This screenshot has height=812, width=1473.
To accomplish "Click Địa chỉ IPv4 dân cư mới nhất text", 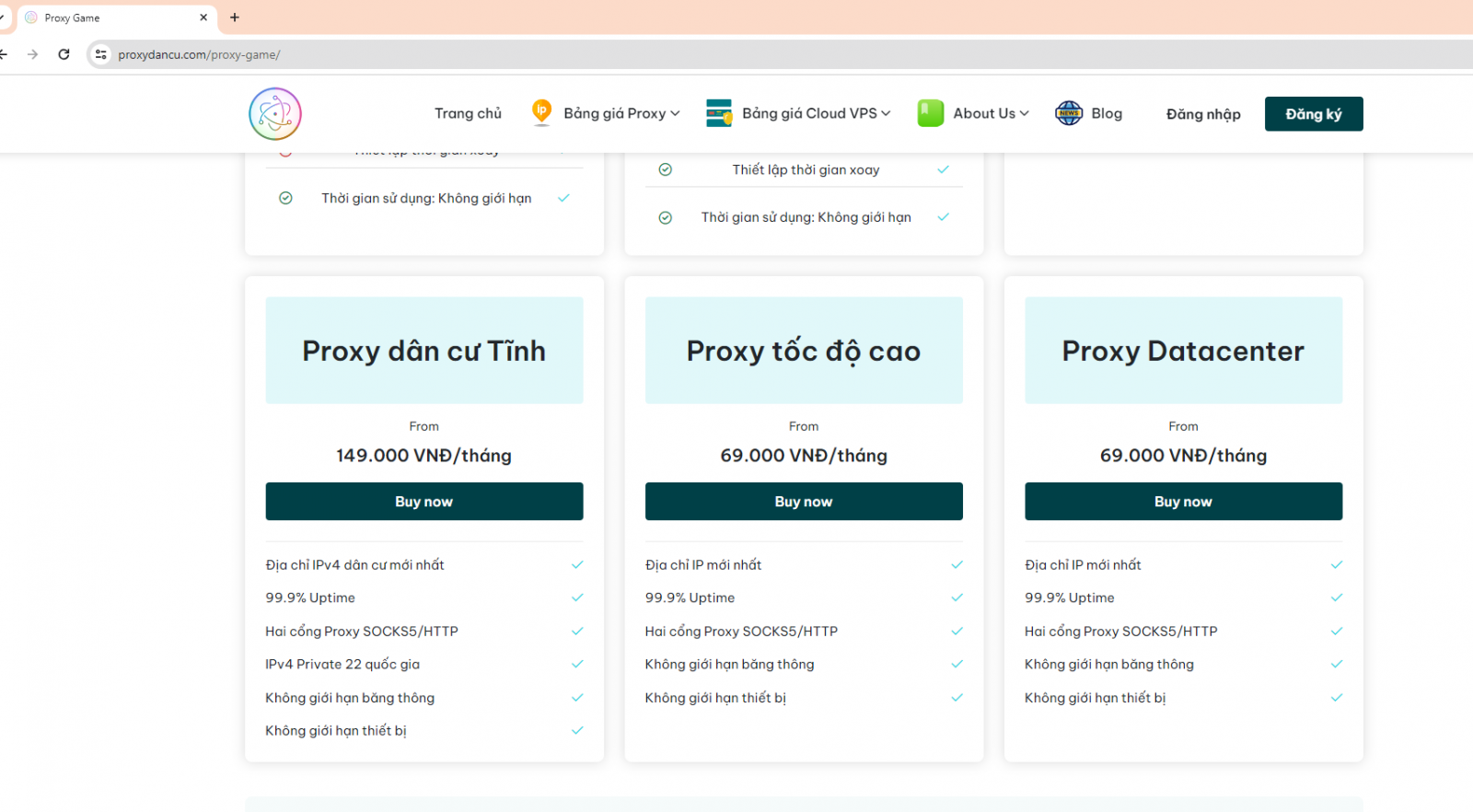I will click(x=354, y=564).
